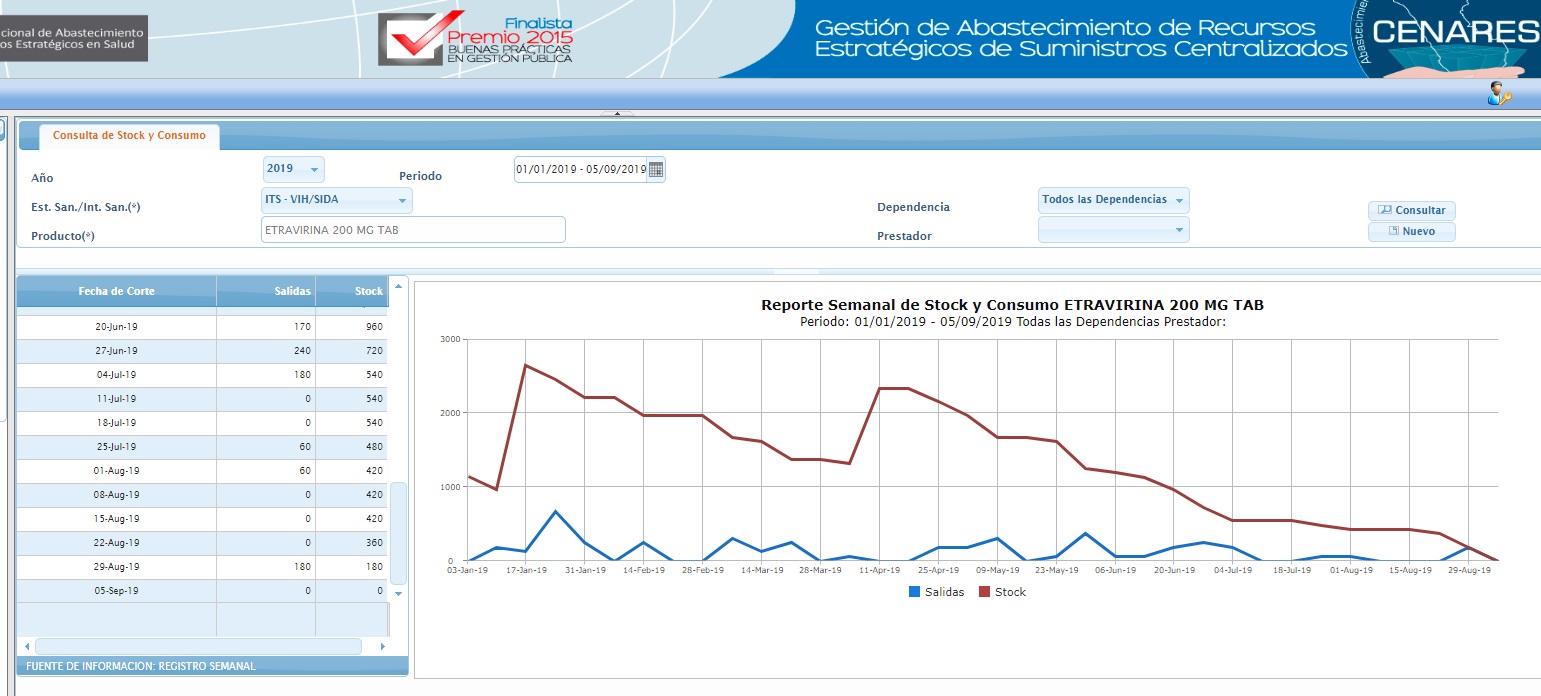The width and height of the screenshot is (1541, 696).
Task: Open the Periodo calendar picker icon
Action: 656,170
